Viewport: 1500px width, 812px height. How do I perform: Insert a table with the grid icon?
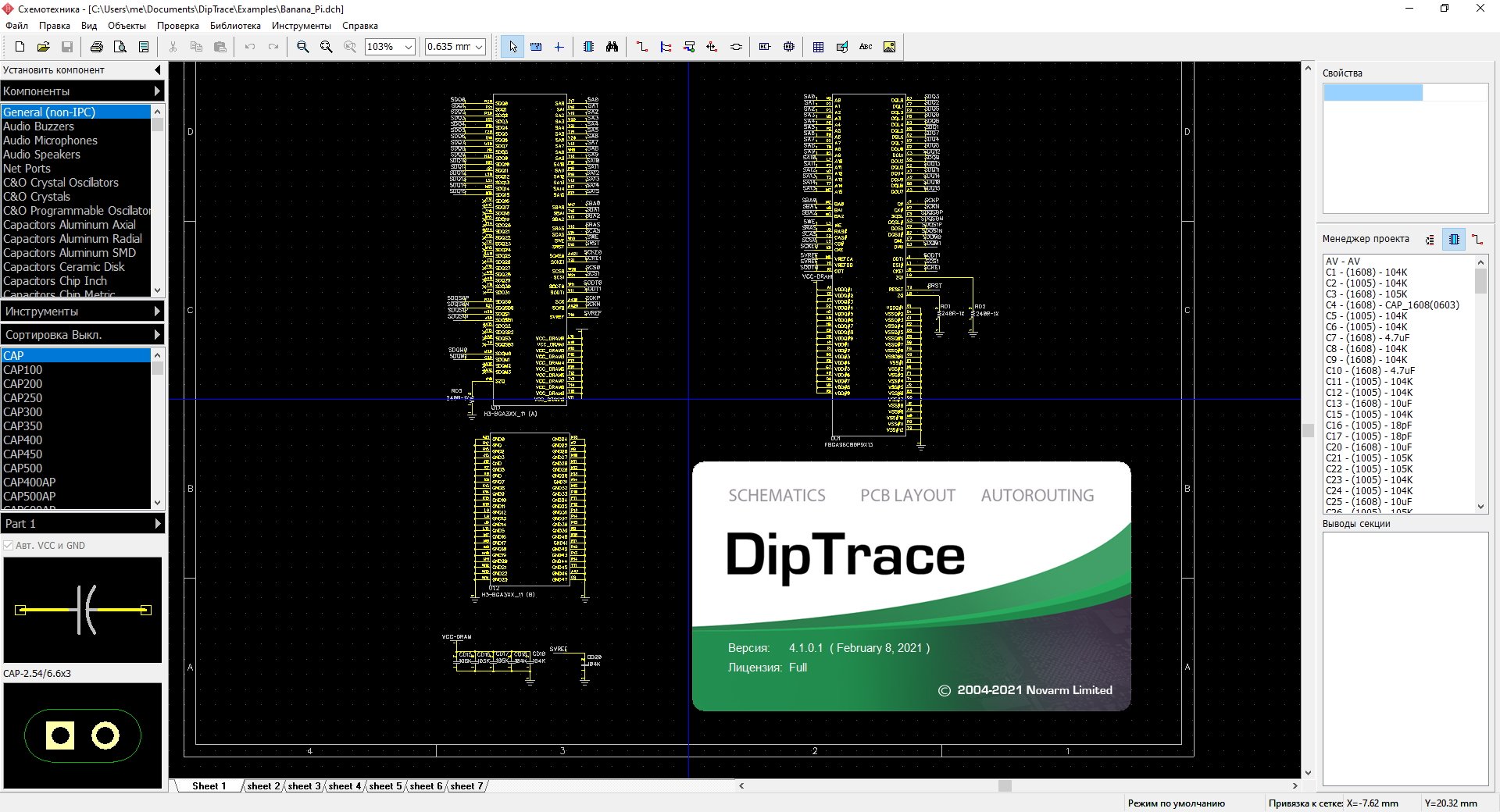coord(818,47)
